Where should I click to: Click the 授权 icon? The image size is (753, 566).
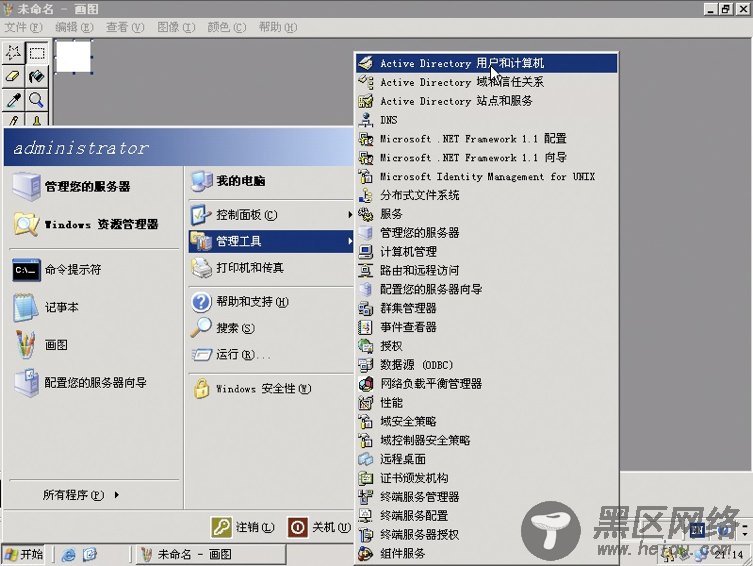[x=365, y=346]
